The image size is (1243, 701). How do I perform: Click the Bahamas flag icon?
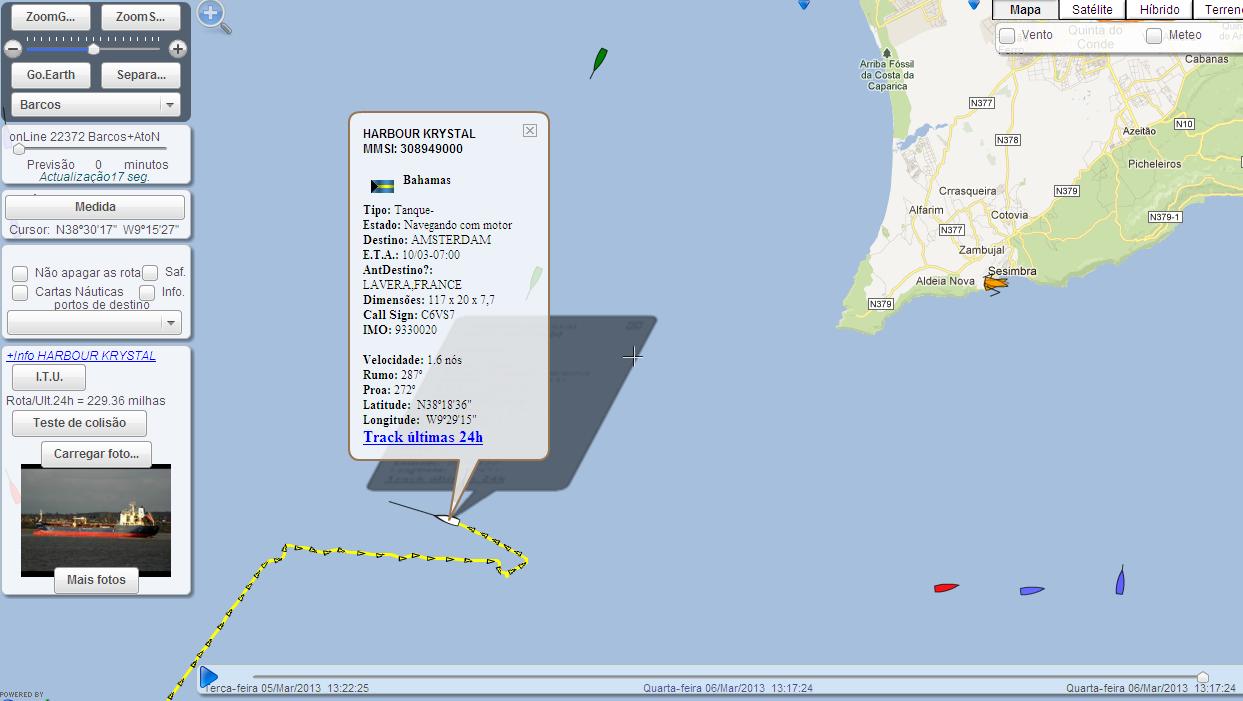coord(382,186)
